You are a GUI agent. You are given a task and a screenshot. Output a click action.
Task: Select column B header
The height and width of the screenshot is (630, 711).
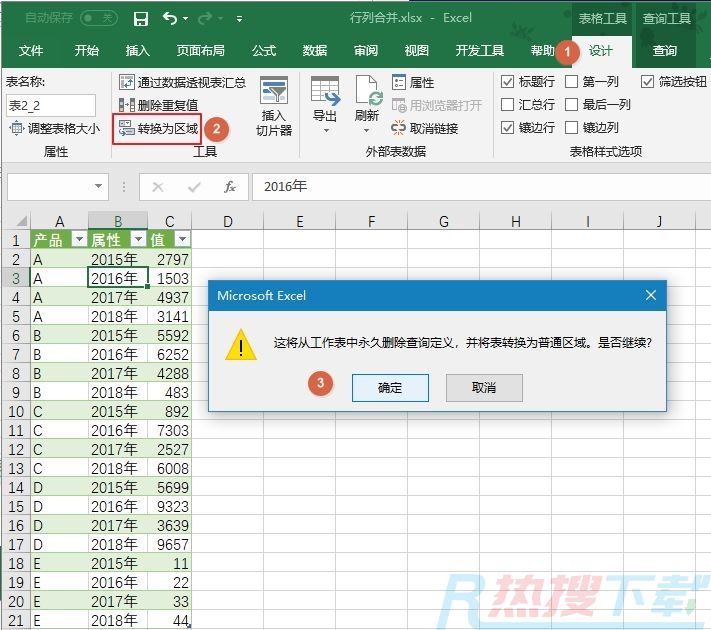[x=118, y=221]
